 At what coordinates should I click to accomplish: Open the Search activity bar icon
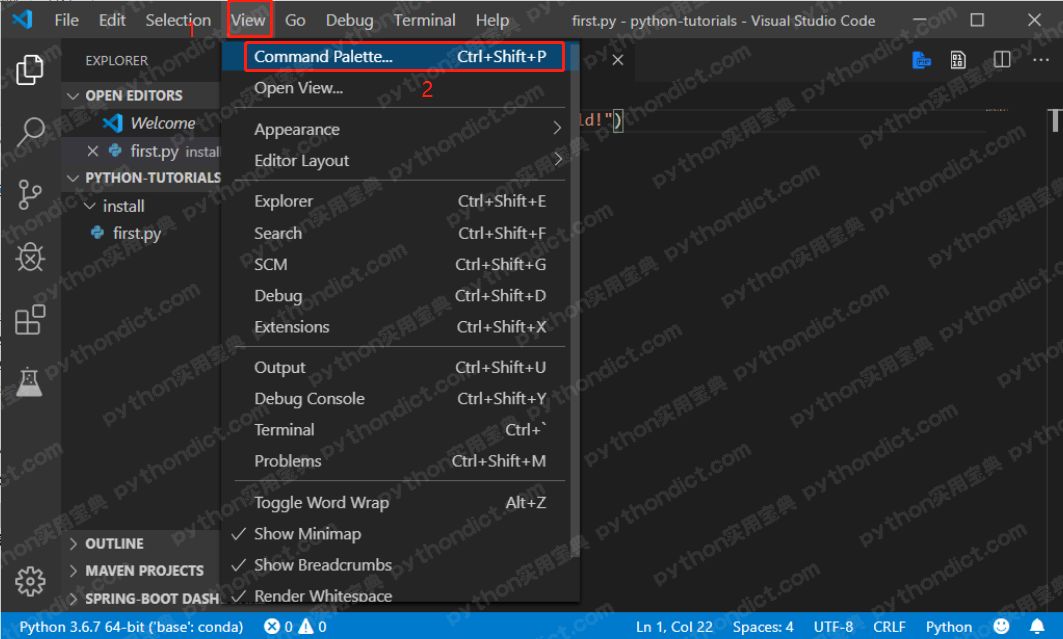click(x=30, y=131)
